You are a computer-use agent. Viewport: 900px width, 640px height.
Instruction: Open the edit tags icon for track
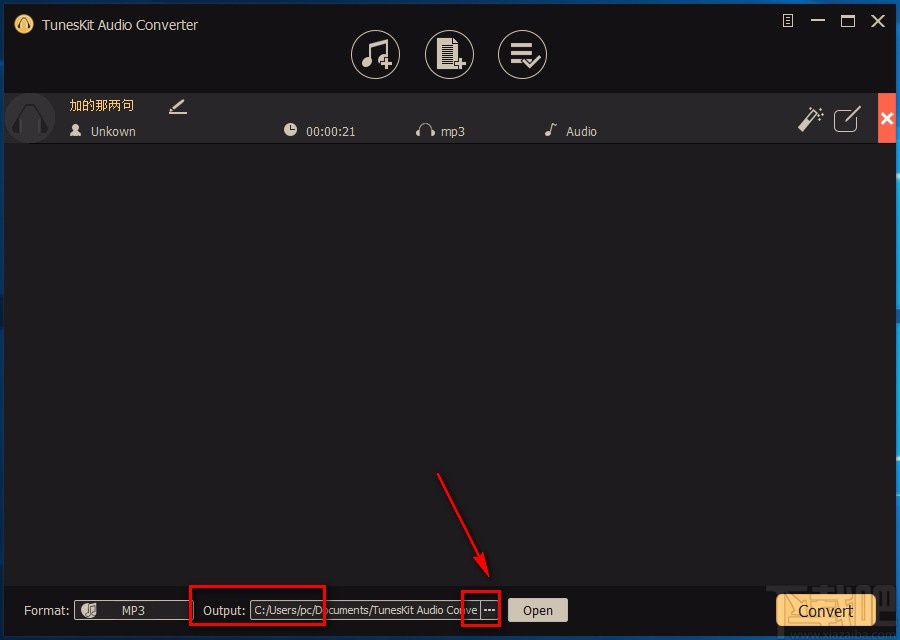(847, 119)
